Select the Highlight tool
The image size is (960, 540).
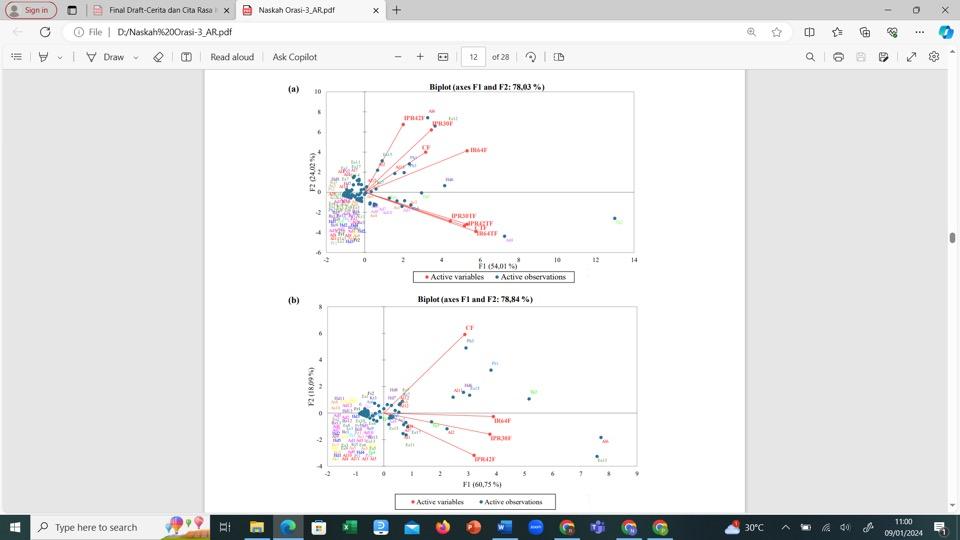click(x=43, y=57)
